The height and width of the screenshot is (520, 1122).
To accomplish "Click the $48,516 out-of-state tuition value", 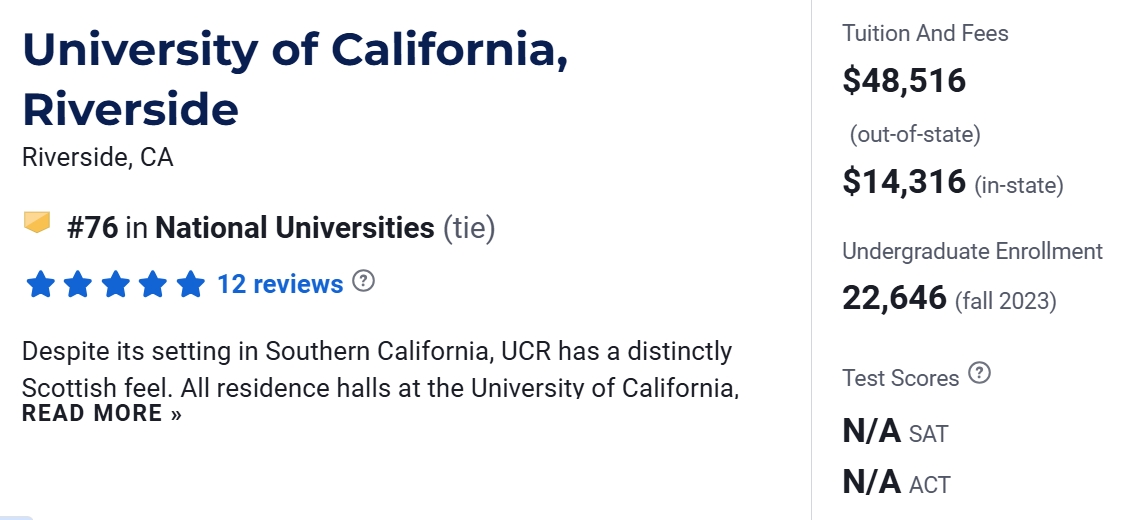I will (904, 81).
